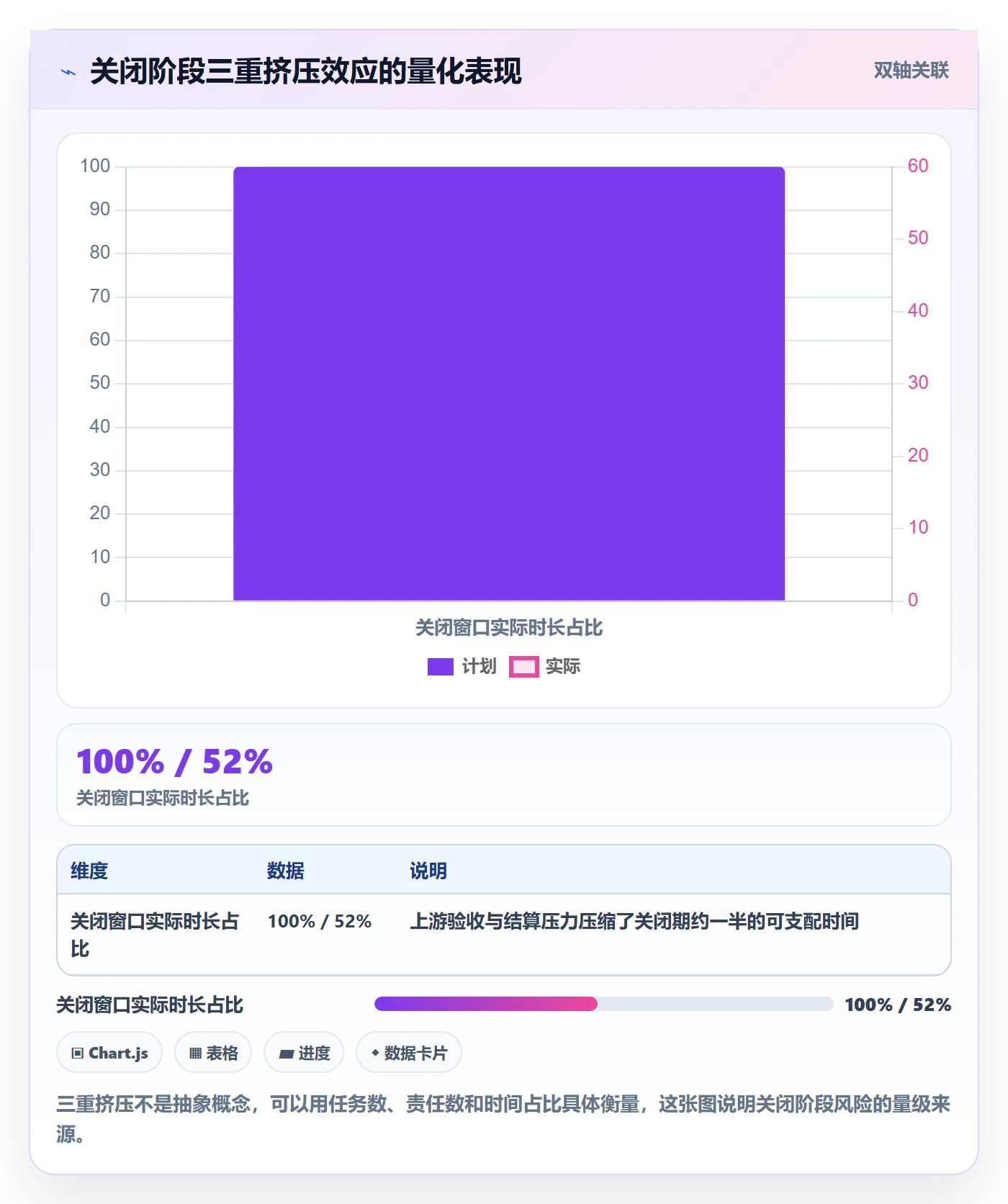1008x1204 pixels.
Task: Click the table cell 关闭窗口实际时长占比
Action: click(155, 935)
